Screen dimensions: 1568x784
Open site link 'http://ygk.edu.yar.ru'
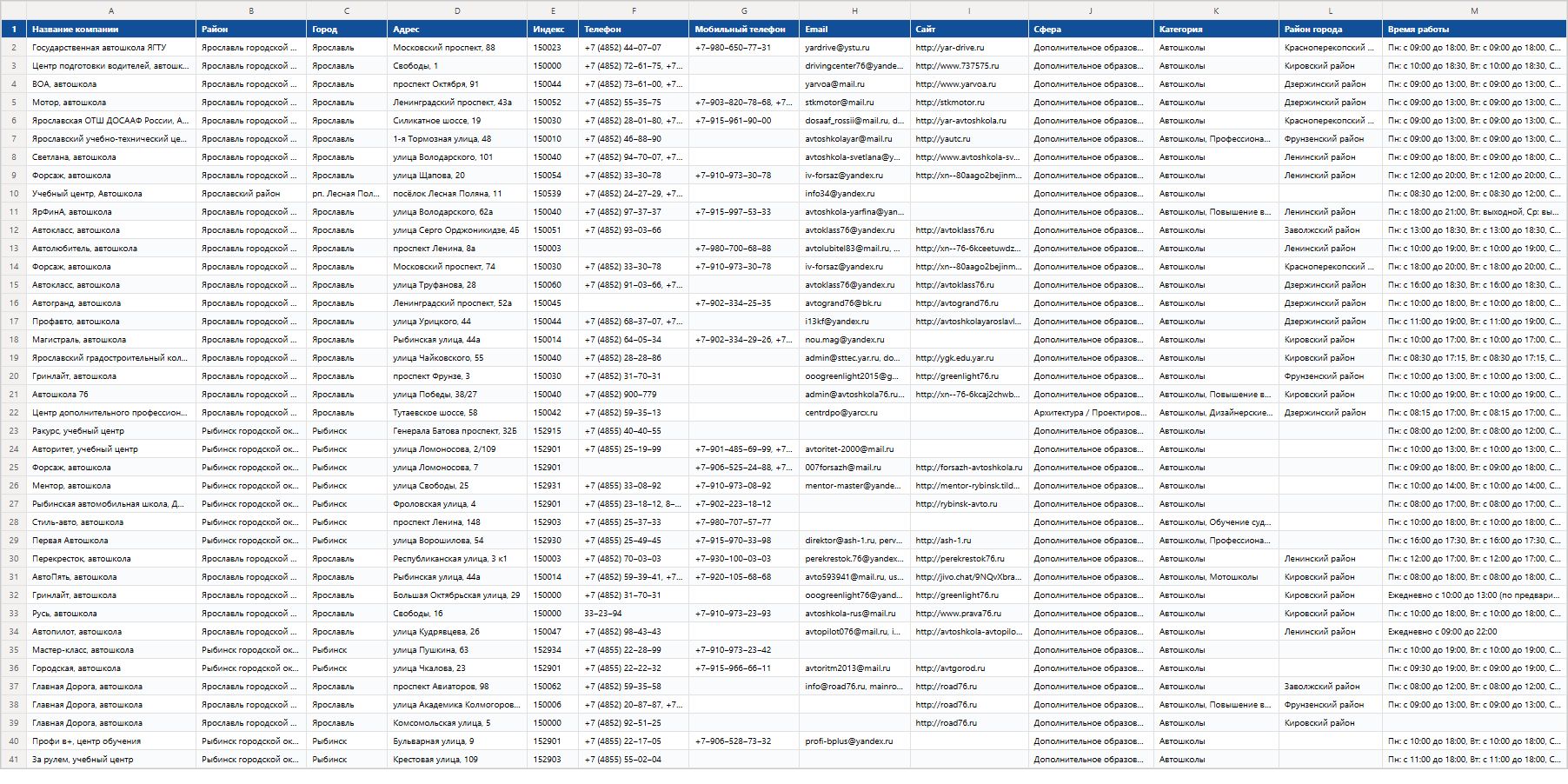point(969,358)
